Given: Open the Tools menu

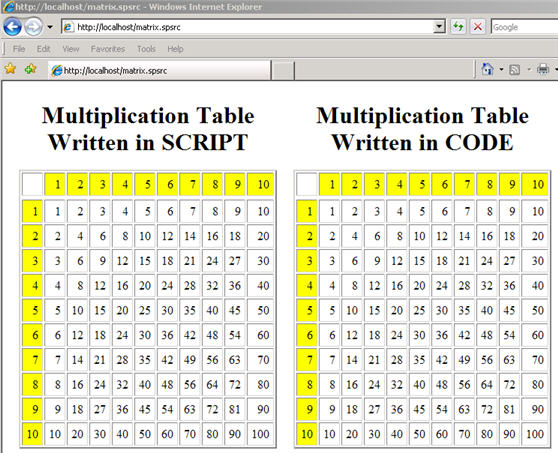Looking at the screenshot, I should click(146, 49).
